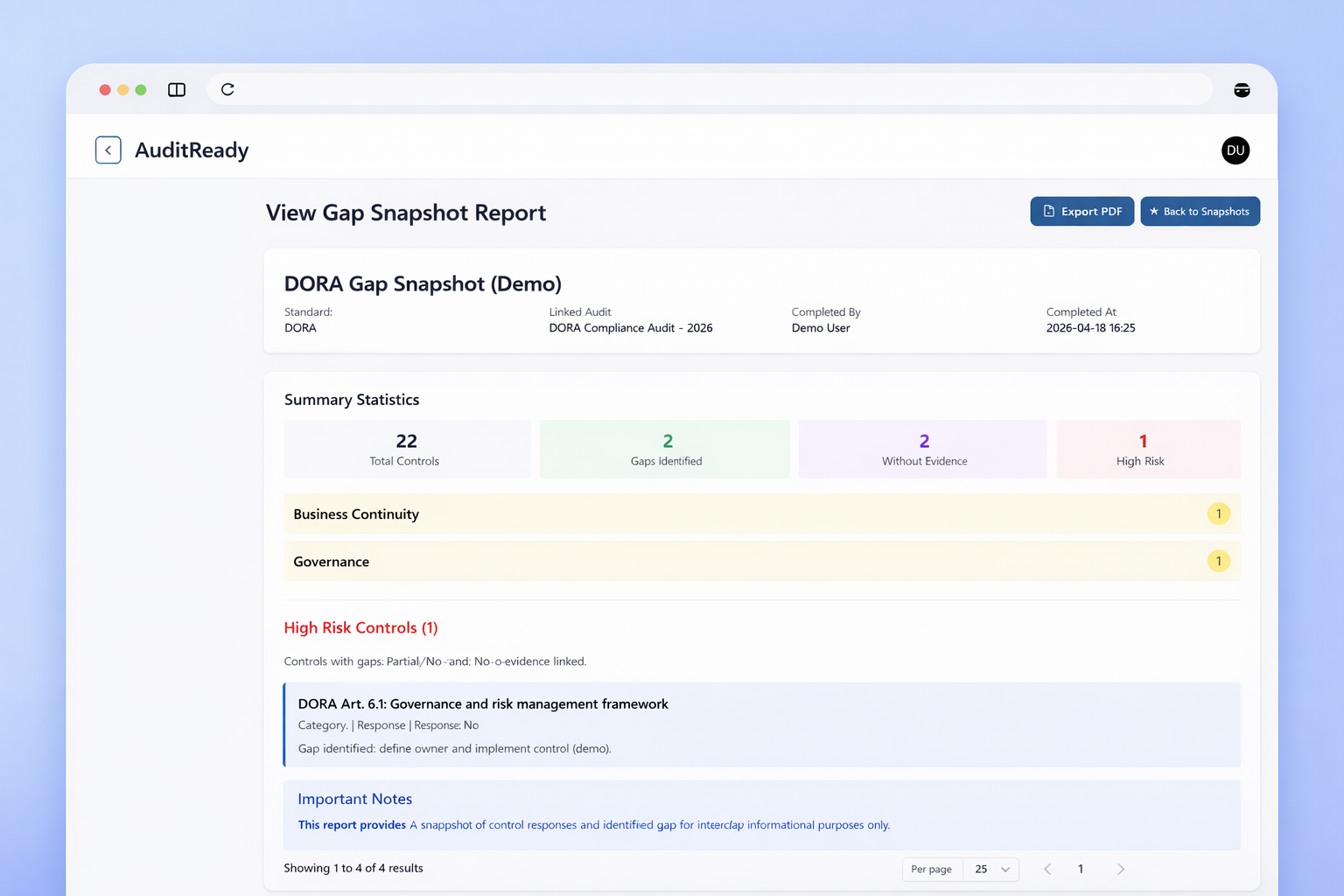Image resolution: width=1344 pixels, height=896 pixels.
Task: Go to next results page
Action: 1120,869
